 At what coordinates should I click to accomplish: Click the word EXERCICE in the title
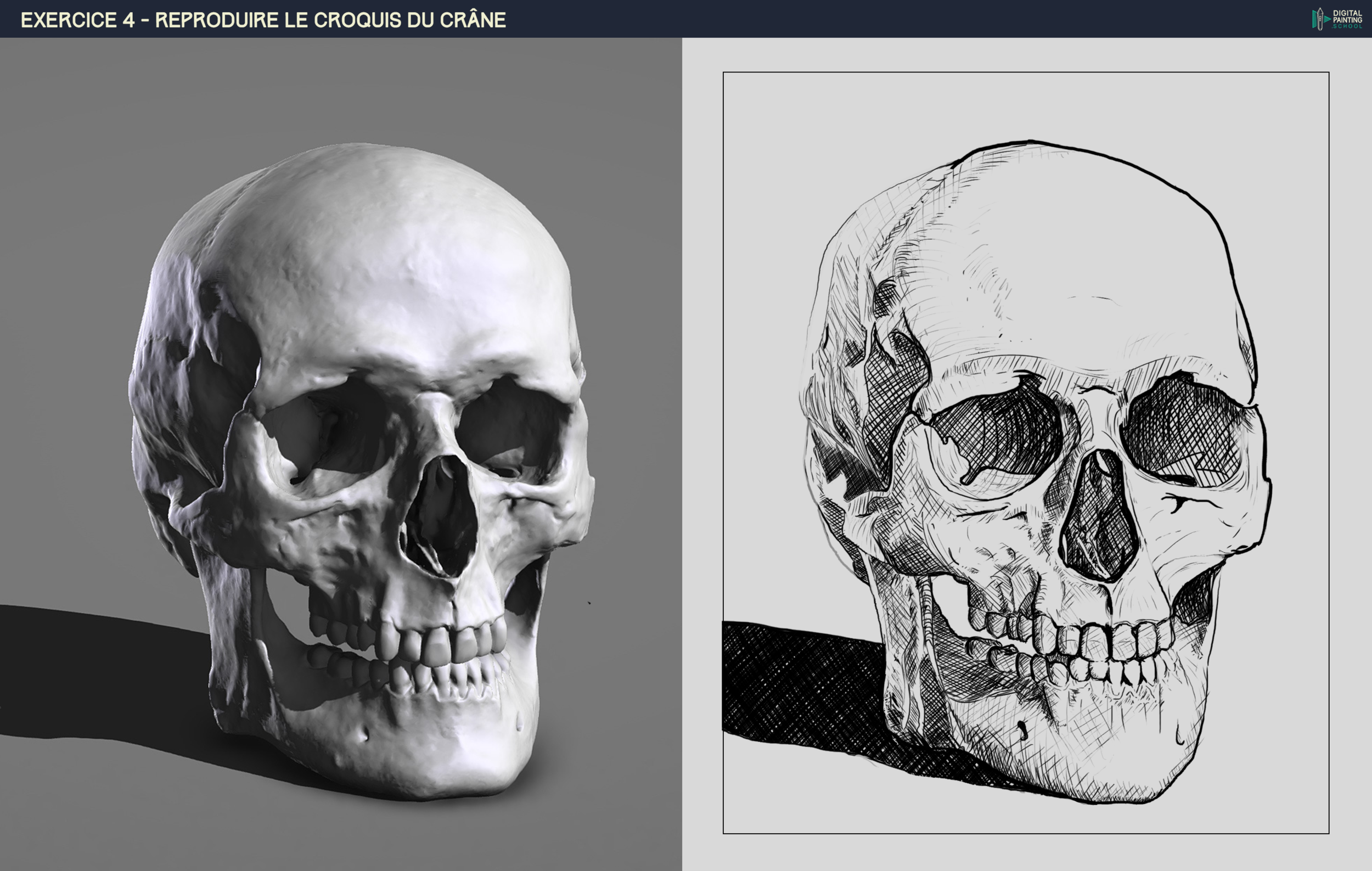[69, 20]
